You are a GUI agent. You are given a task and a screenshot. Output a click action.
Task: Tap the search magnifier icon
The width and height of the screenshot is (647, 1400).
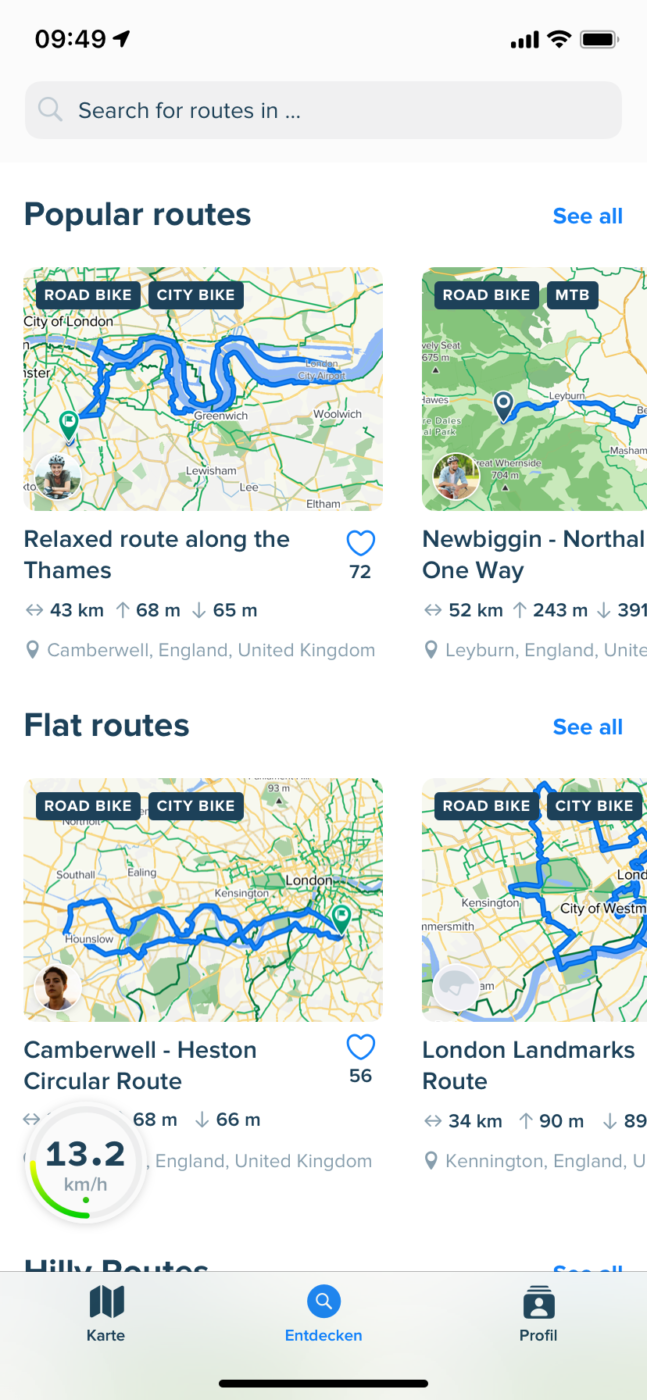(50, 110)
